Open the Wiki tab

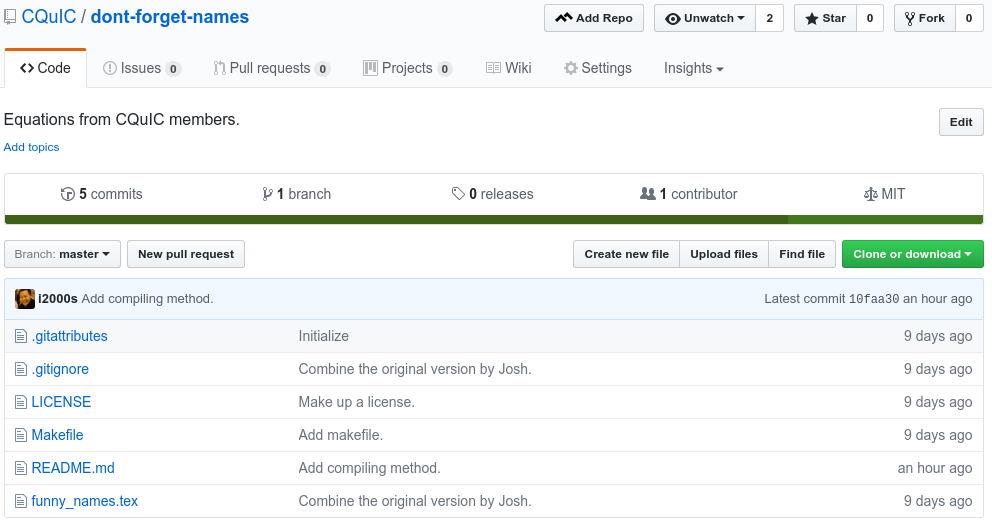click(x=509, y=68)
